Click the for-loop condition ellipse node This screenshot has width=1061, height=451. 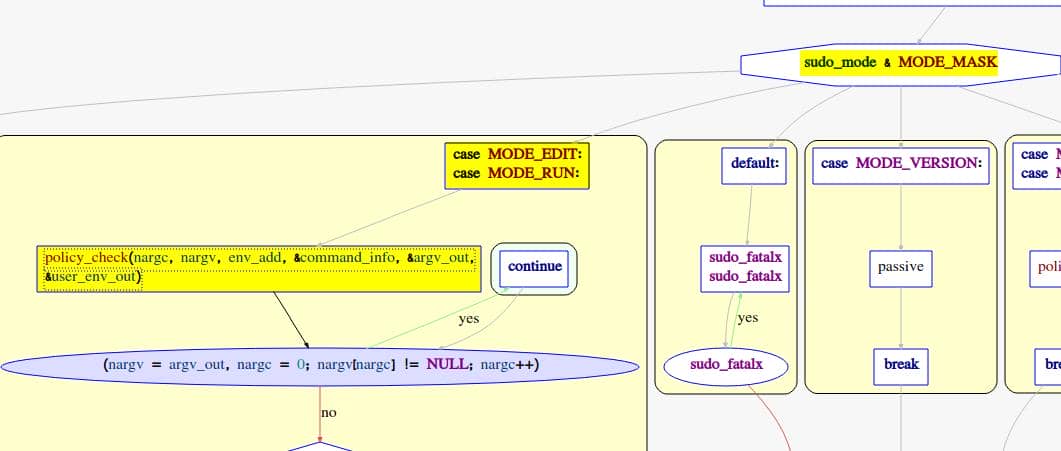(320, 366)
